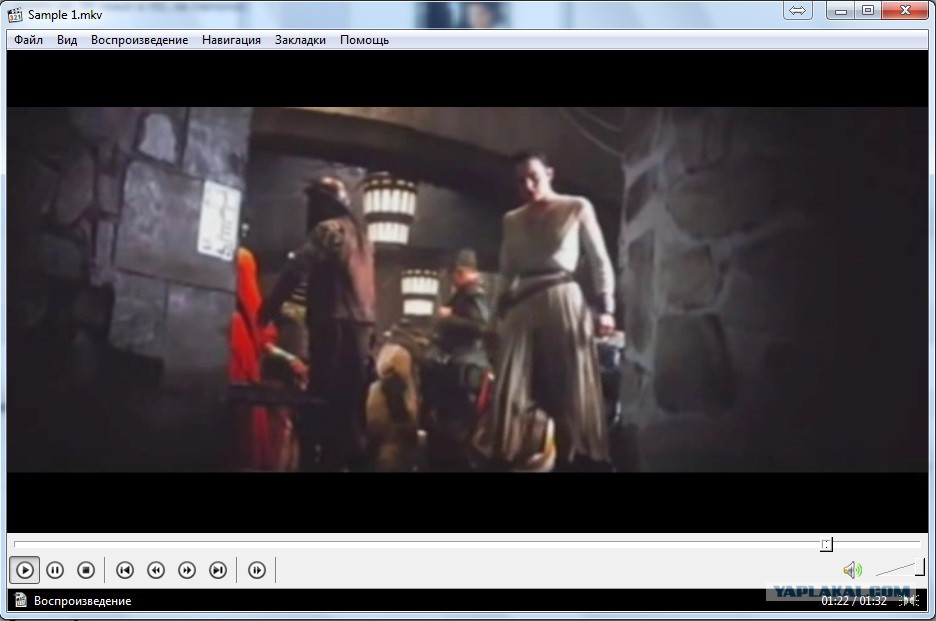Pause the video
936x621 pixels.
pos(55,570)
